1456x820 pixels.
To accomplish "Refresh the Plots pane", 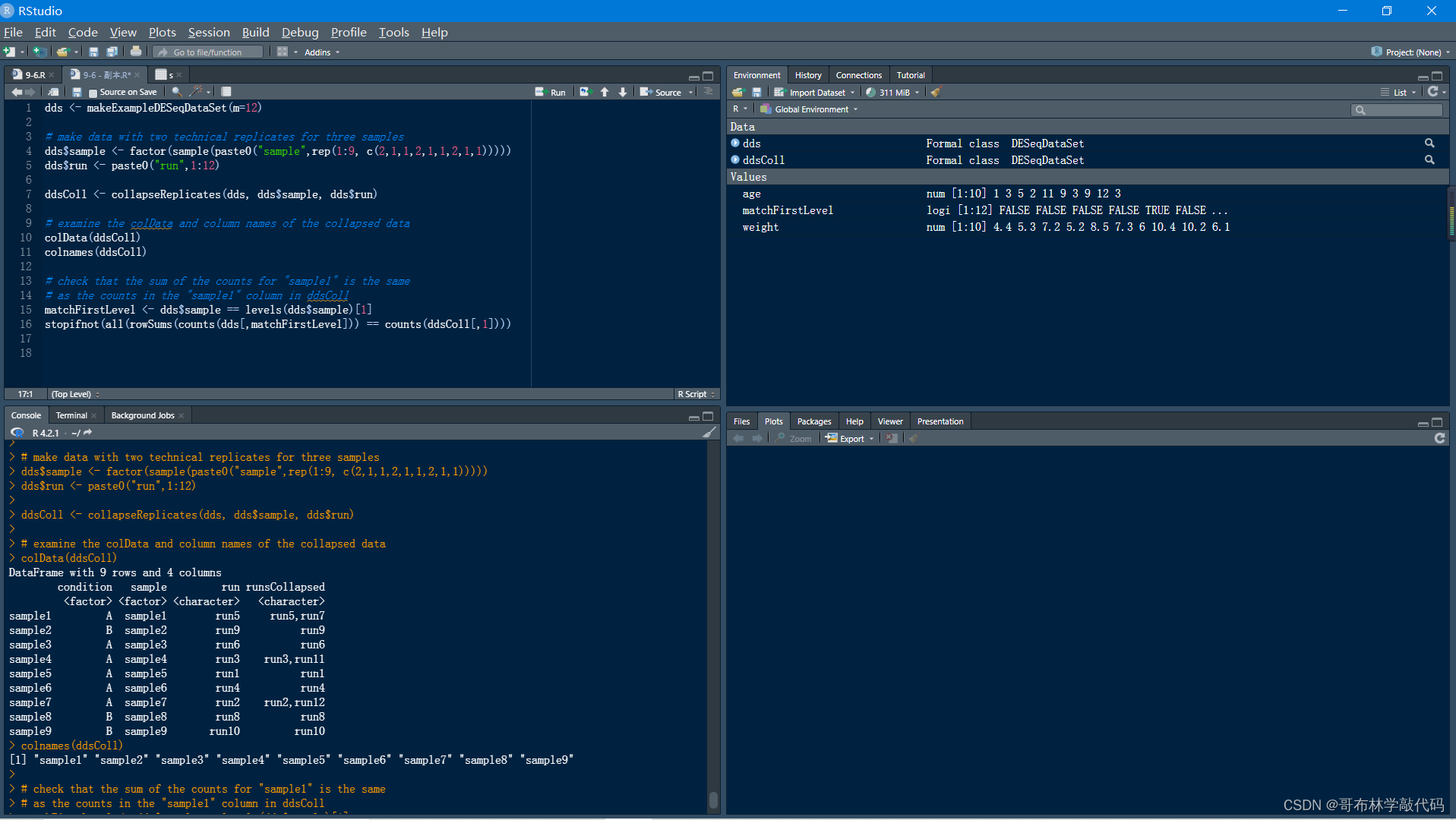I will click(x=1439, y=438).
